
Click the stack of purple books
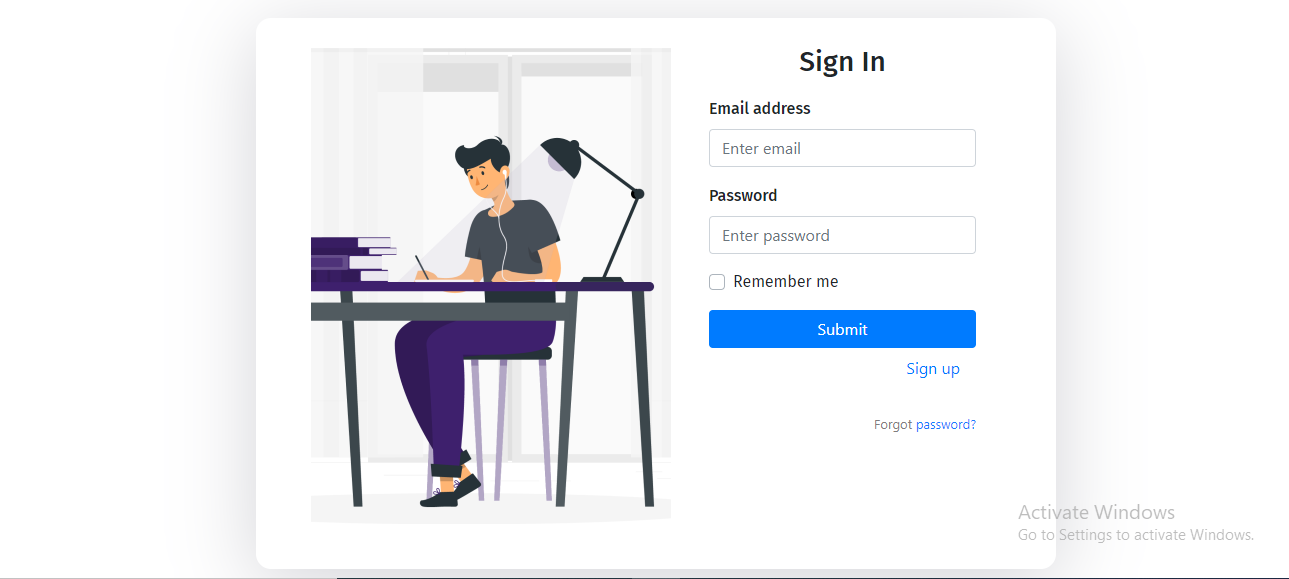[x=350, y=259]
